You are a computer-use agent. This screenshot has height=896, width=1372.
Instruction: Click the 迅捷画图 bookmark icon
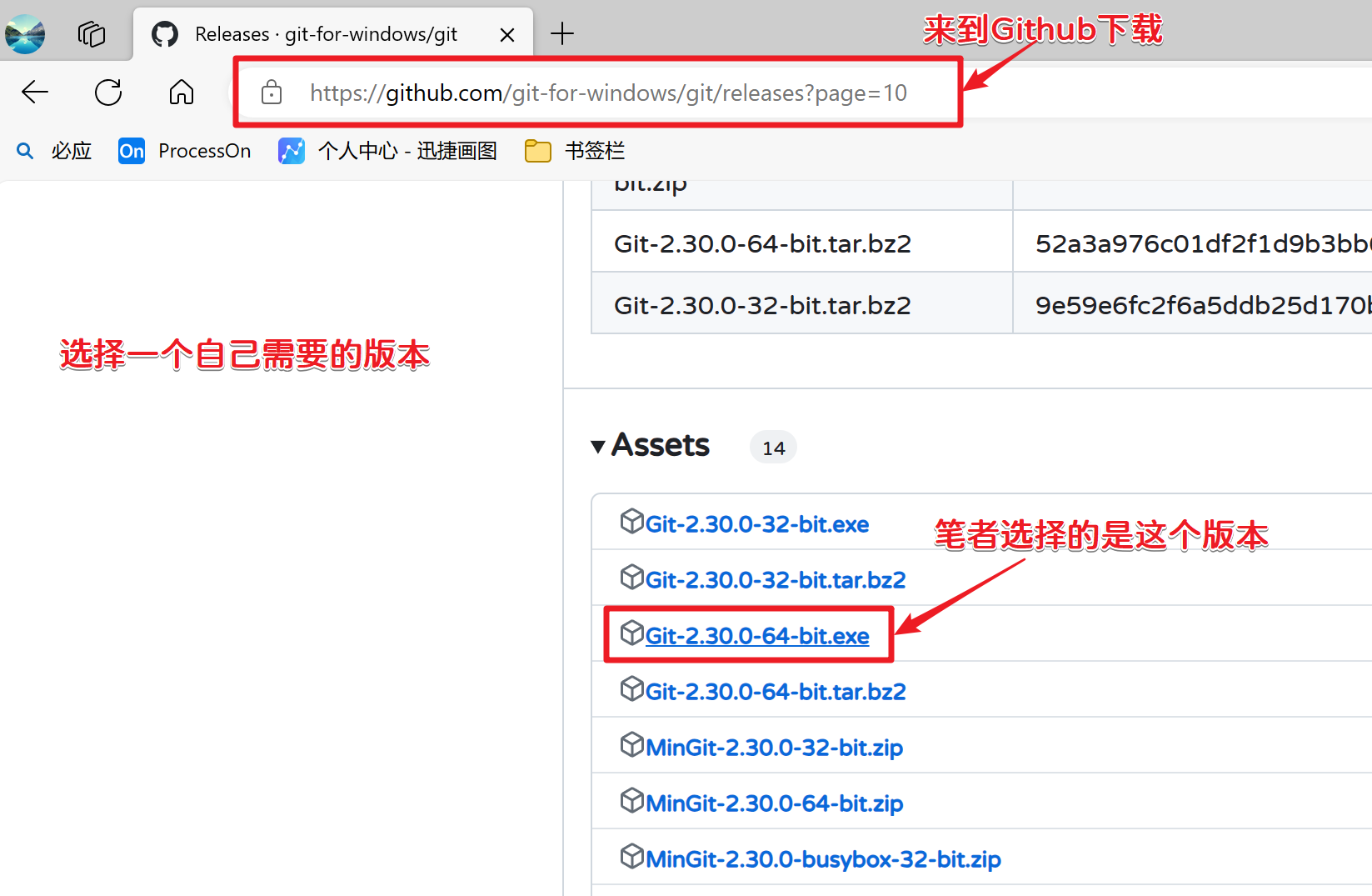(x=291, y=151)
